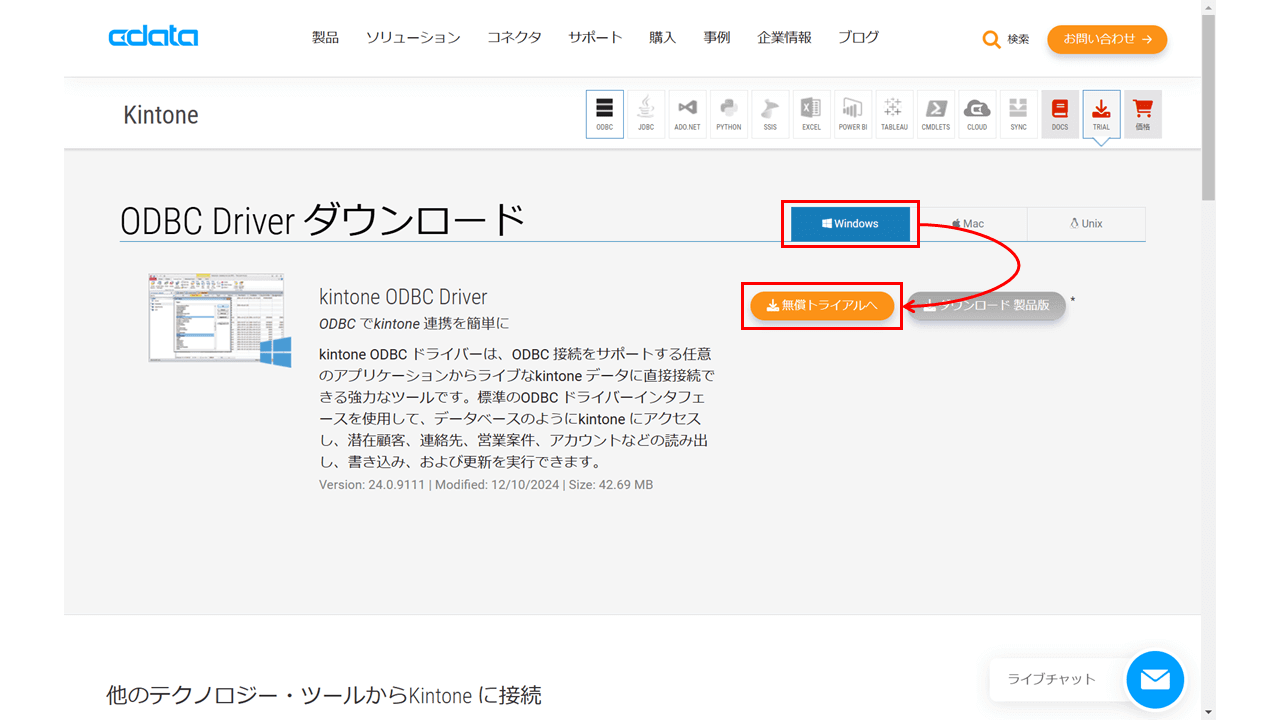Select the JDBC driver icon
The image size is (1280, 720).
click(x=646, y=114)
